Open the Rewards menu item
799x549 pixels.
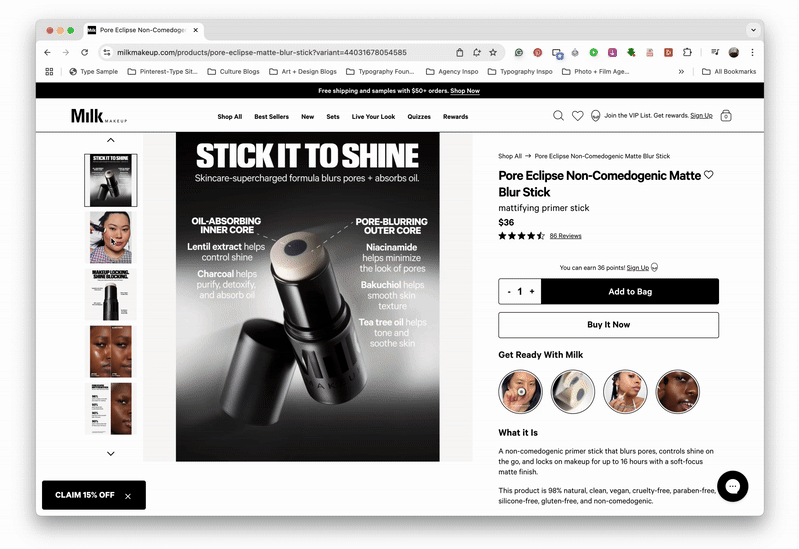(x=456, y=117)
